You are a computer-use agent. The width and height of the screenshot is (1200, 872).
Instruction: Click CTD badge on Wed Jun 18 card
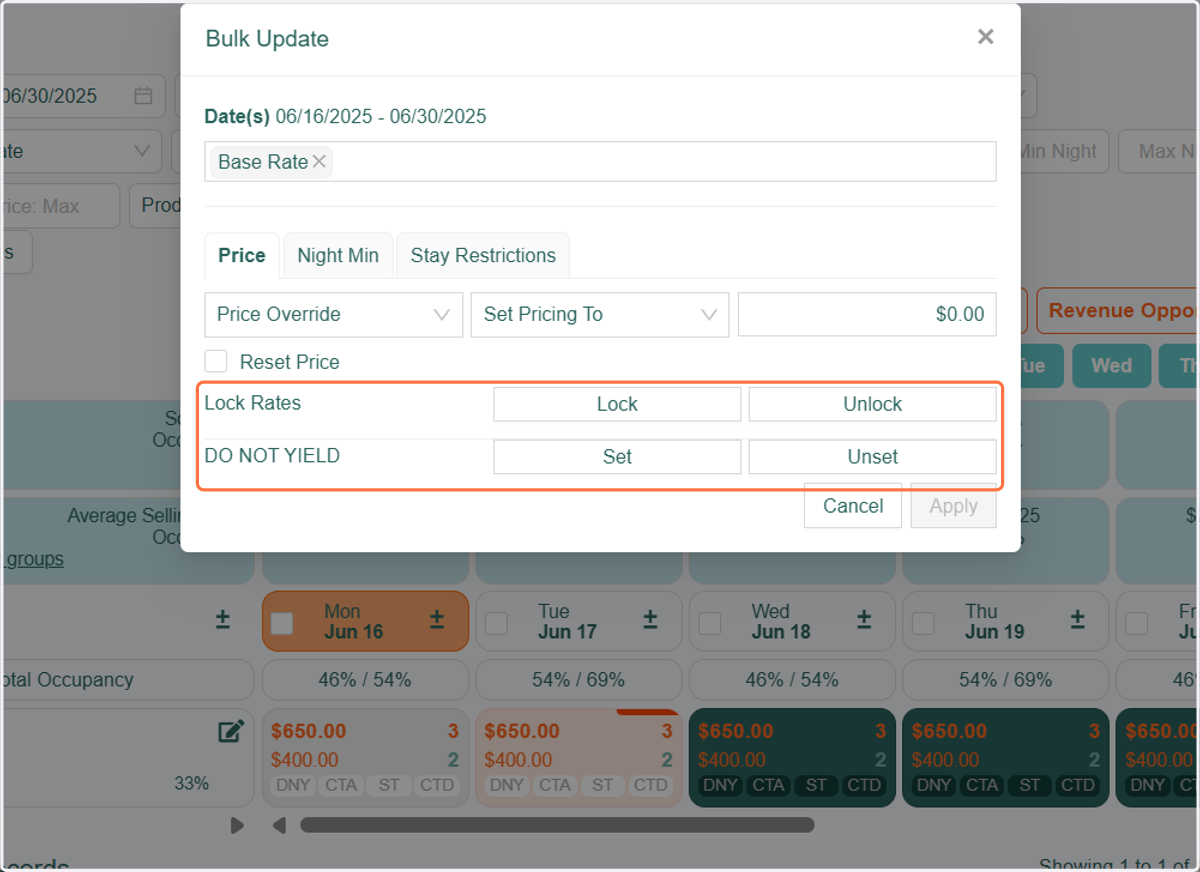click(864, 785)
